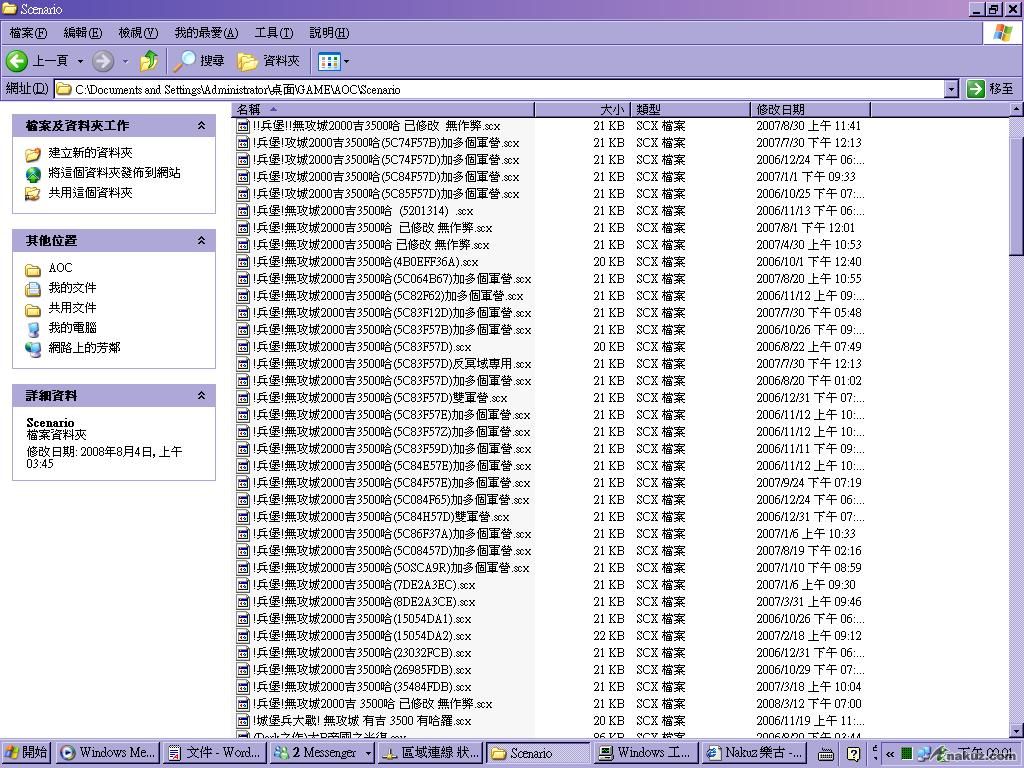Select file with code (7DE2A3EC)
The height and width of the screenshot is (768, 1024).
coord(364,584)
